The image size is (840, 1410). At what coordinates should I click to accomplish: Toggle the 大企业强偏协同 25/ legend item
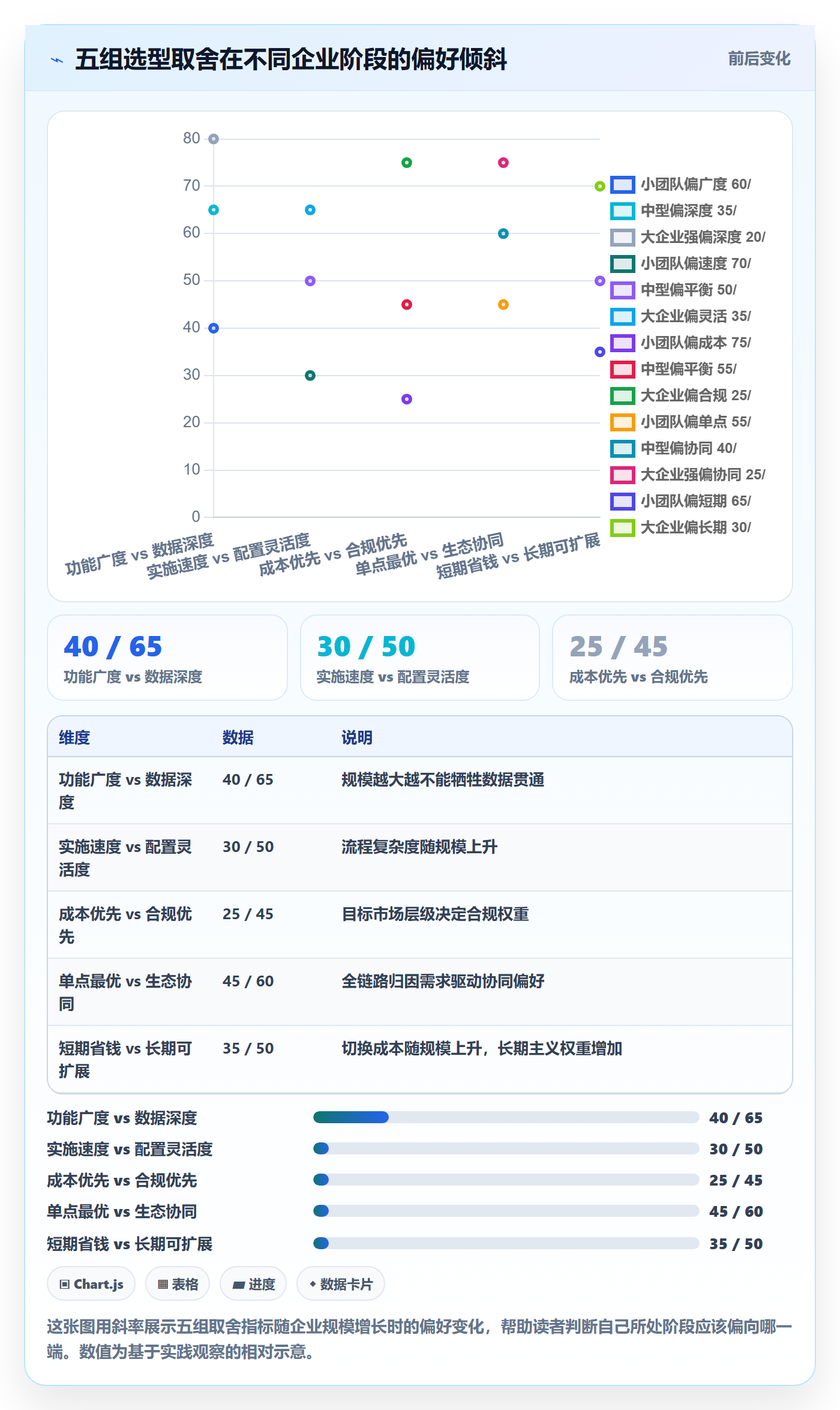(x=688, y=475)
